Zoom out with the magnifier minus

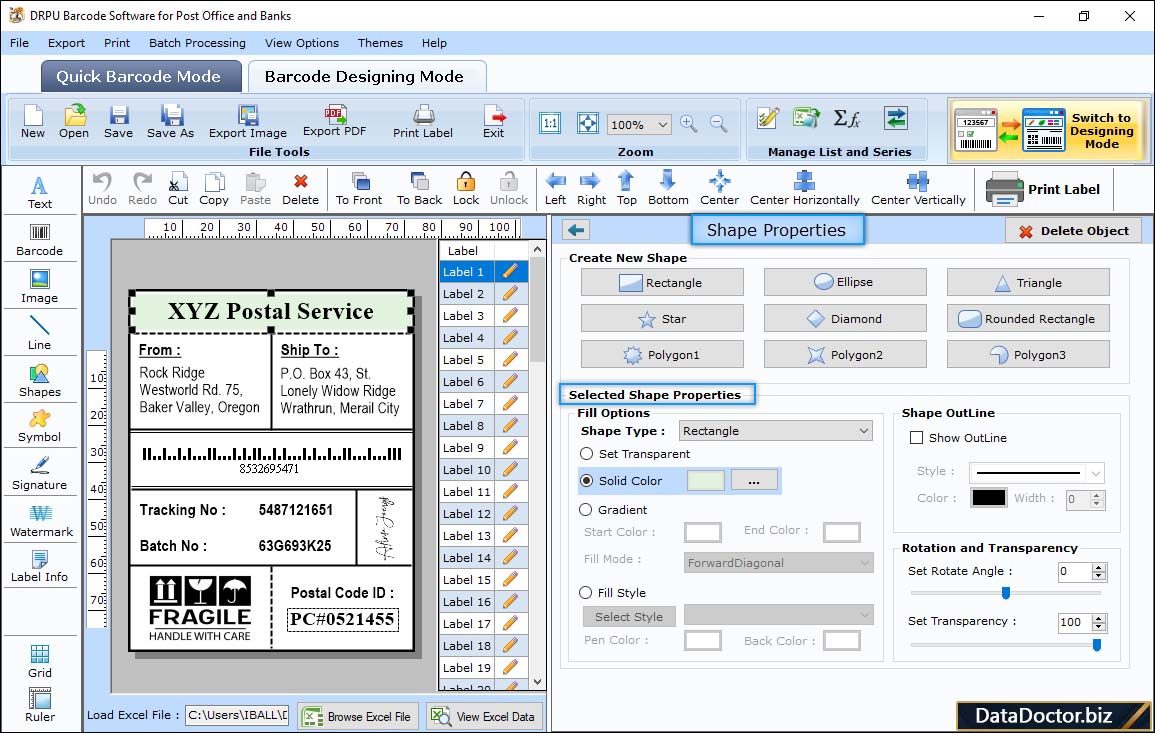[x=719, y=124]
